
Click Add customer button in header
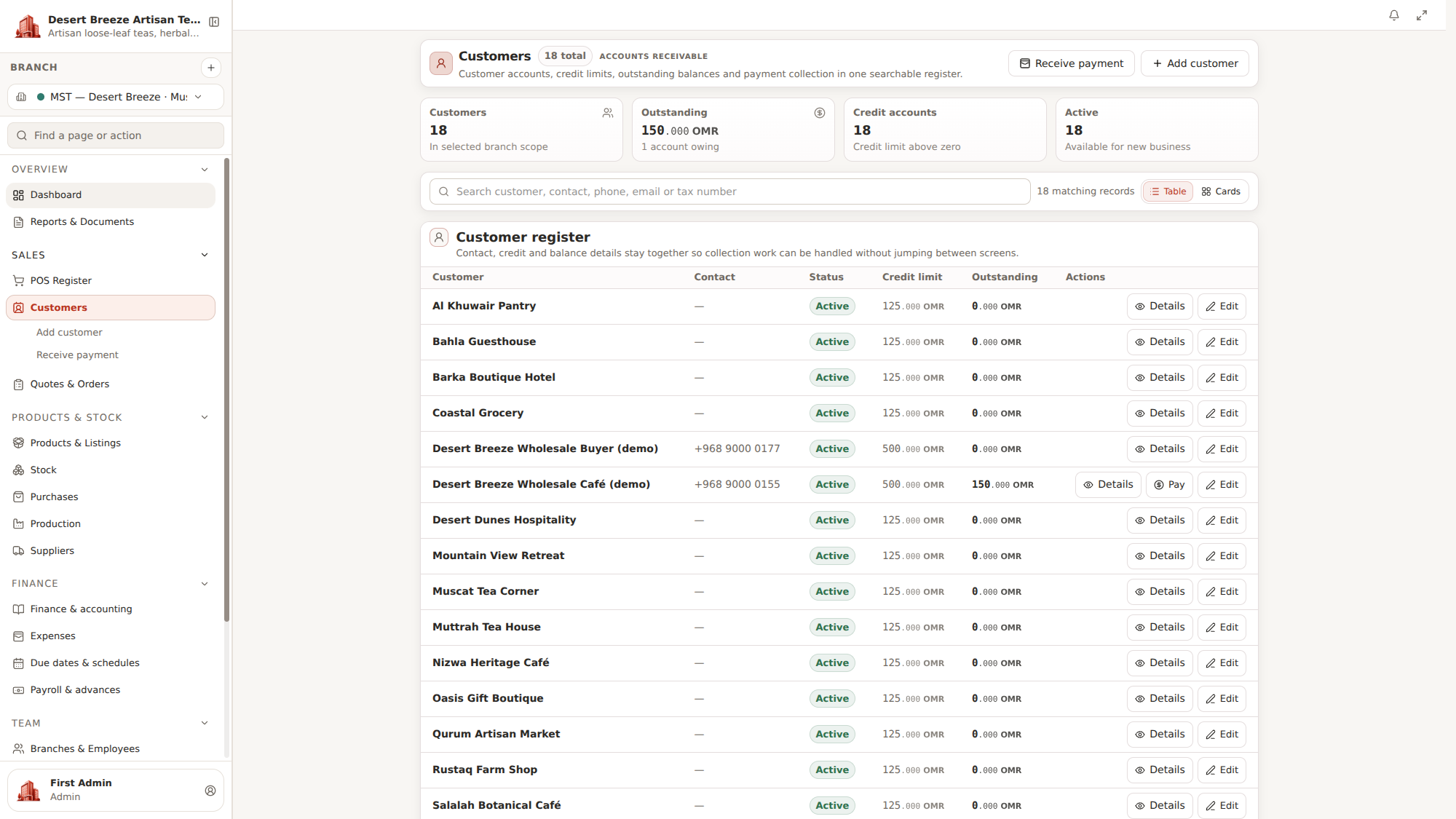[x=1195, y=63]
